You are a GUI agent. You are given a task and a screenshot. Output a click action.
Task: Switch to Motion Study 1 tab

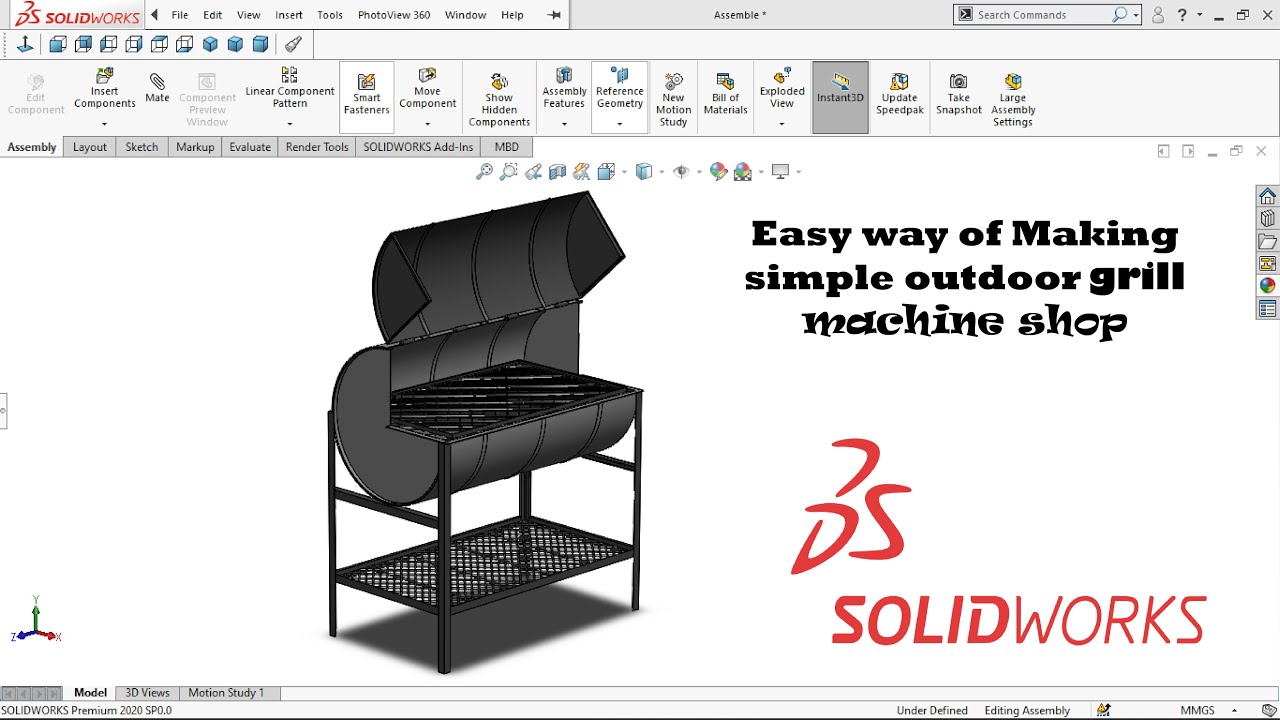(x=226, y=692)
